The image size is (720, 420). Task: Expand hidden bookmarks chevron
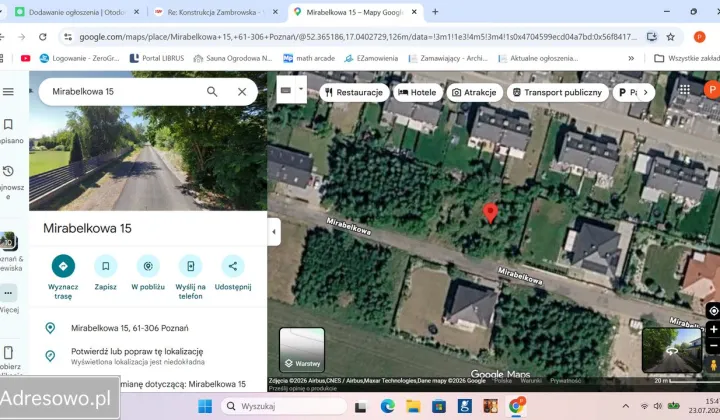pos(631,58)
